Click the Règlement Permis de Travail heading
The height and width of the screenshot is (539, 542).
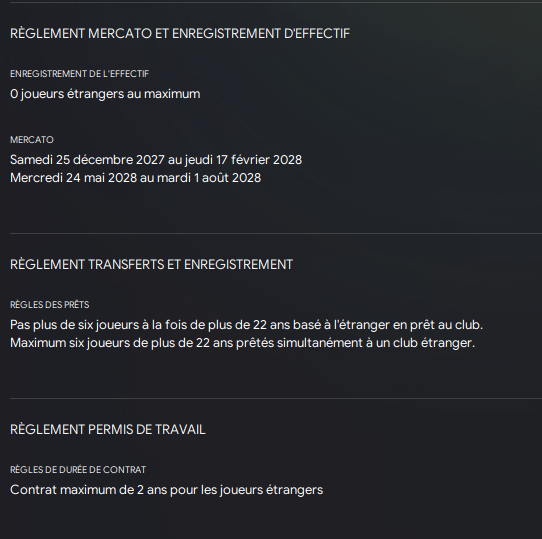[x=108, y=429]
